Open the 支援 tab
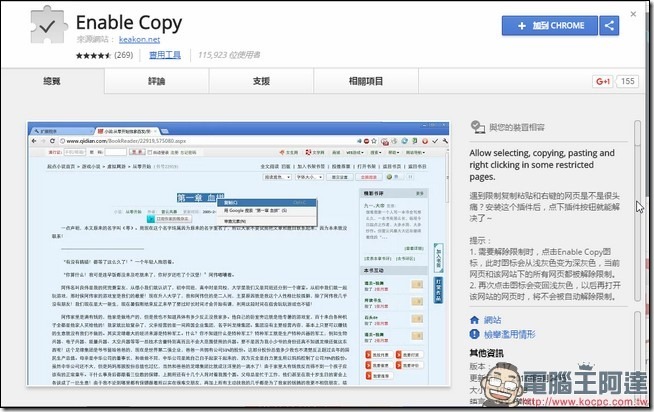654x412 pixels. click(x=261, y=81)
